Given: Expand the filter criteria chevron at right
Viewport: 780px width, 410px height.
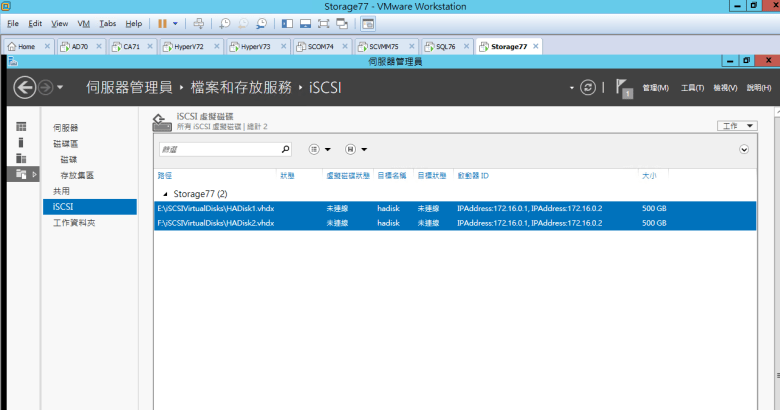Looking at the screenshot, I should pyautogui.click(x=744, y=149).
